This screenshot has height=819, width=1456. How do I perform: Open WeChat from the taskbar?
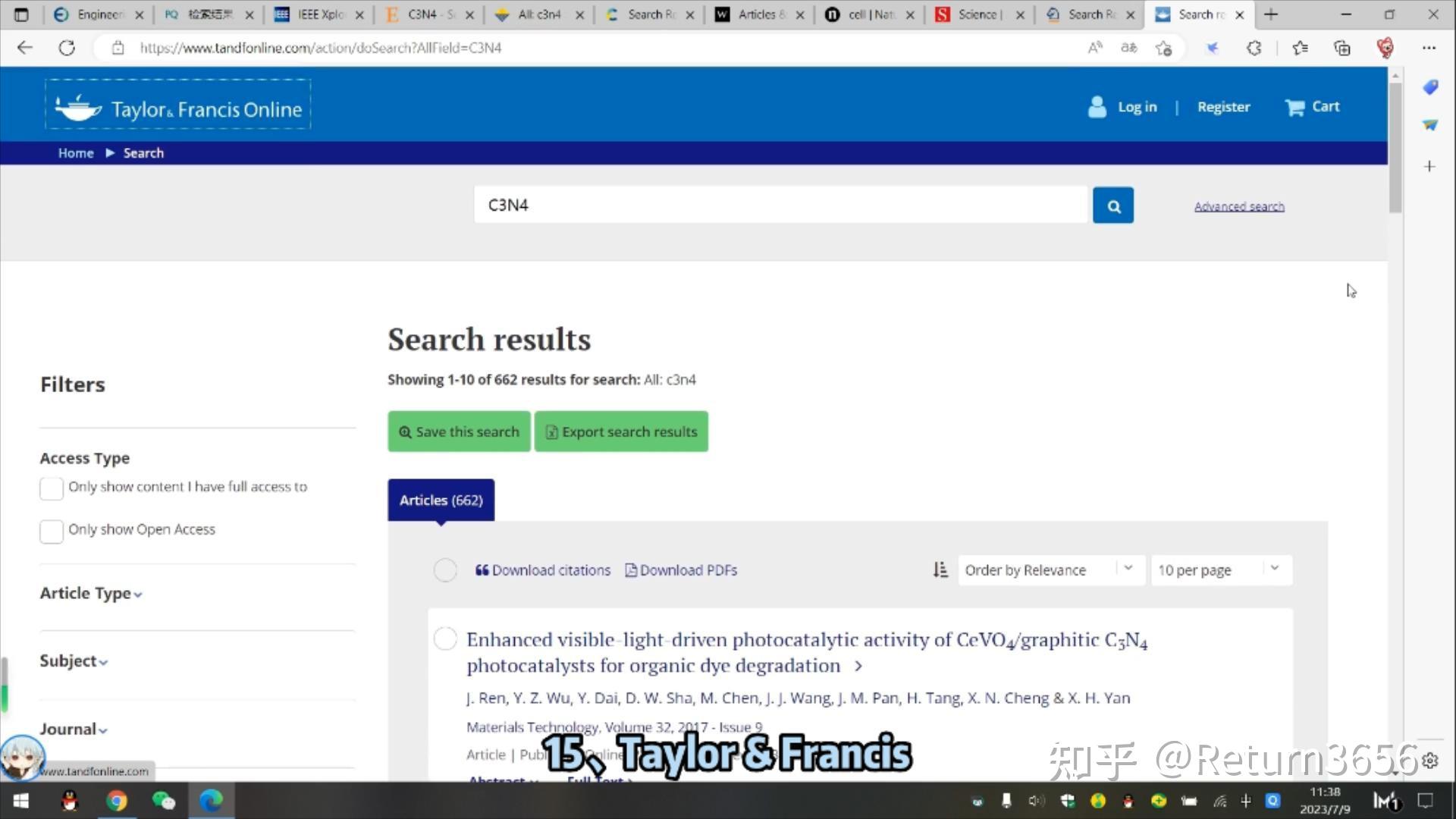(164, 801)
